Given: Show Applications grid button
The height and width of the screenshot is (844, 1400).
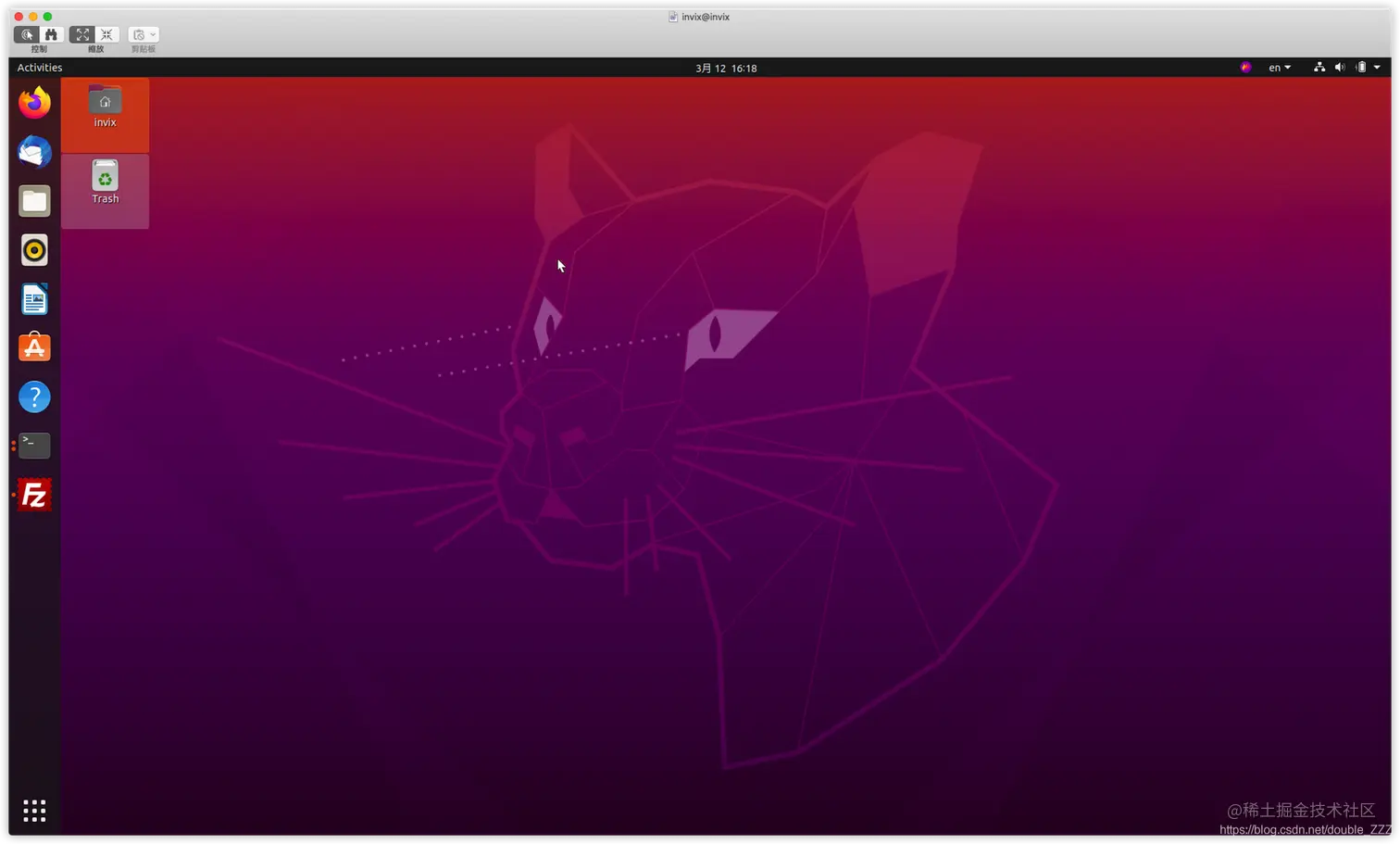Looking at the screenshot, I should [x=34, y=811].
